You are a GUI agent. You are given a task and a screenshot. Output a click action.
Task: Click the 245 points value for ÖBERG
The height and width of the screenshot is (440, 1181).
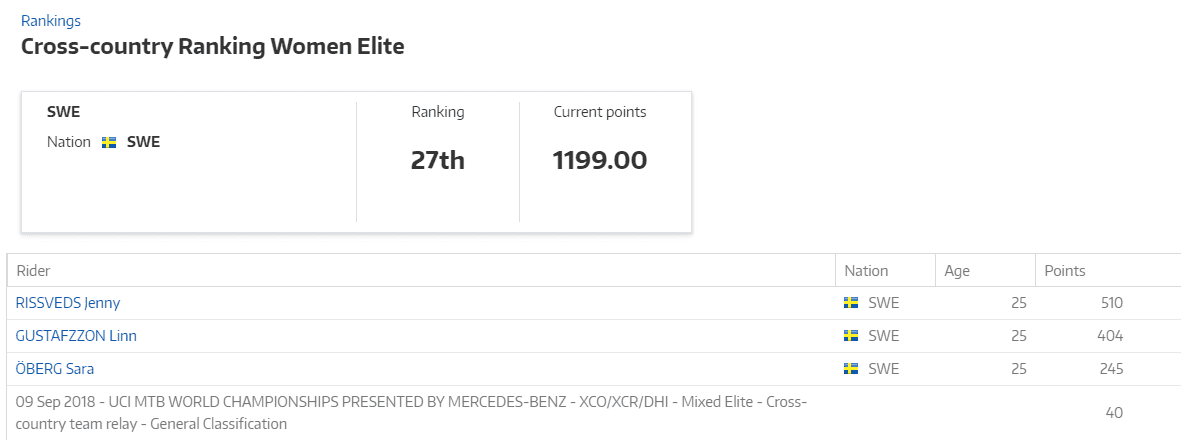click(x=1111, y=369)
